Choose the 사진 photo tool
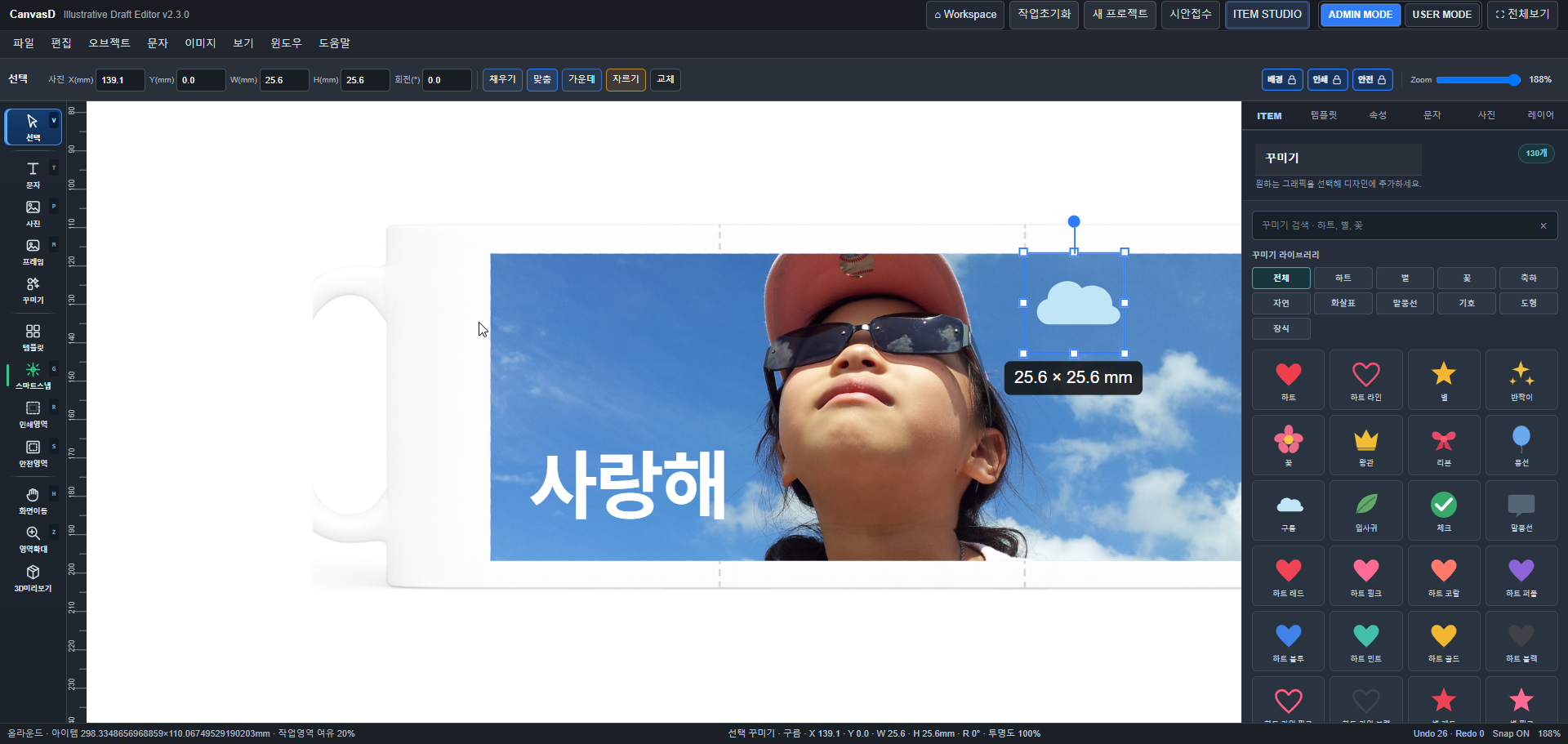 (x=33, y=212)
